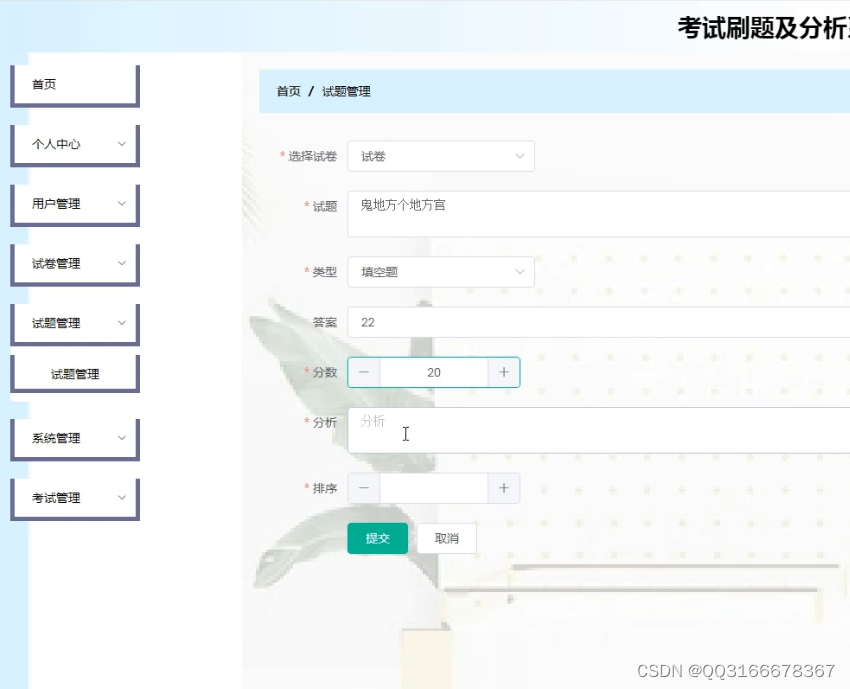The height and width of the screenshot is (689, 850).
Task: Open the 选择试卷 dropdown showing 试卷
Action: 440,156
